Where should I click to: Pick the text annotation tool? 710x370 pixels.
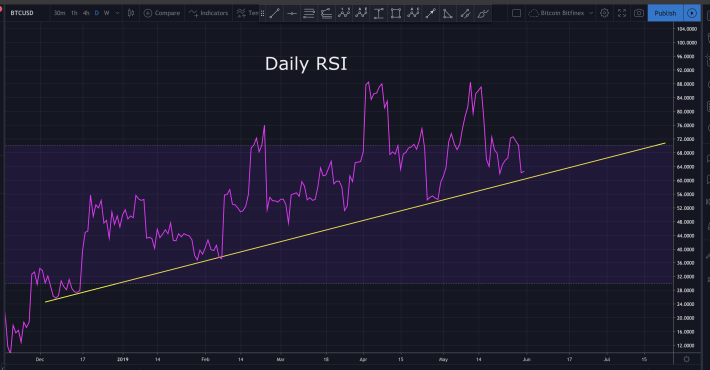(x=379, y=14)
